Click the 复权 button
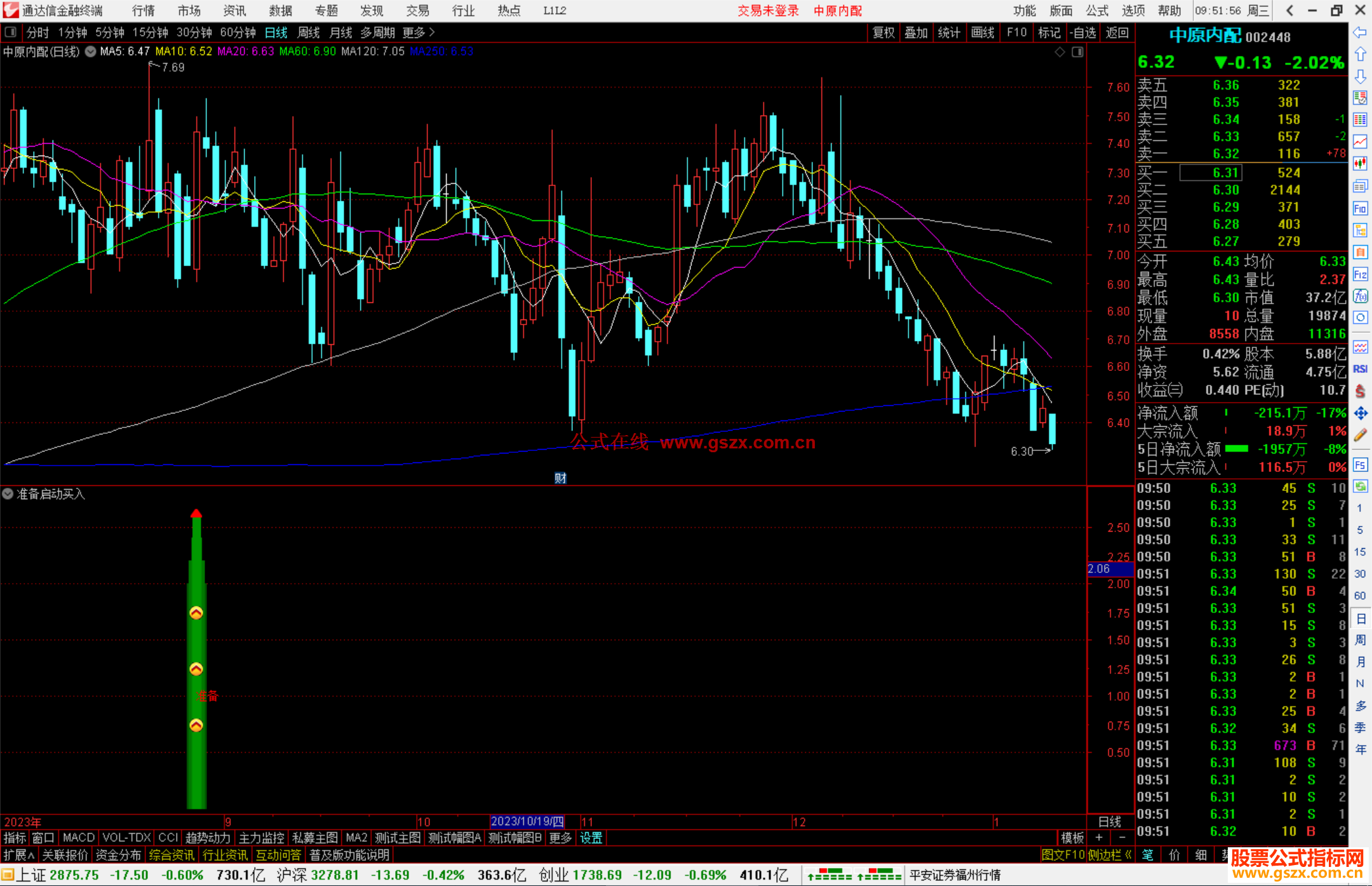Viewport: 1372px width, 886px height. coord(884,32)
